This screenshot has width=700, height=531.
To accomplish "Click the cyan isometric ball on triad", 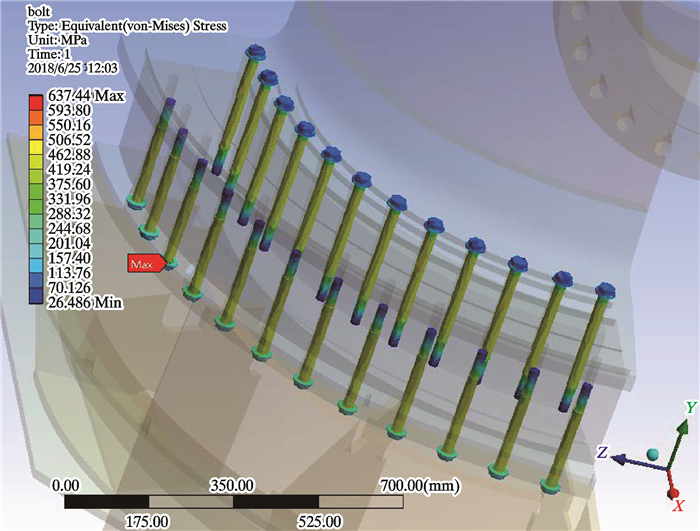I will (x=651, y=455).
